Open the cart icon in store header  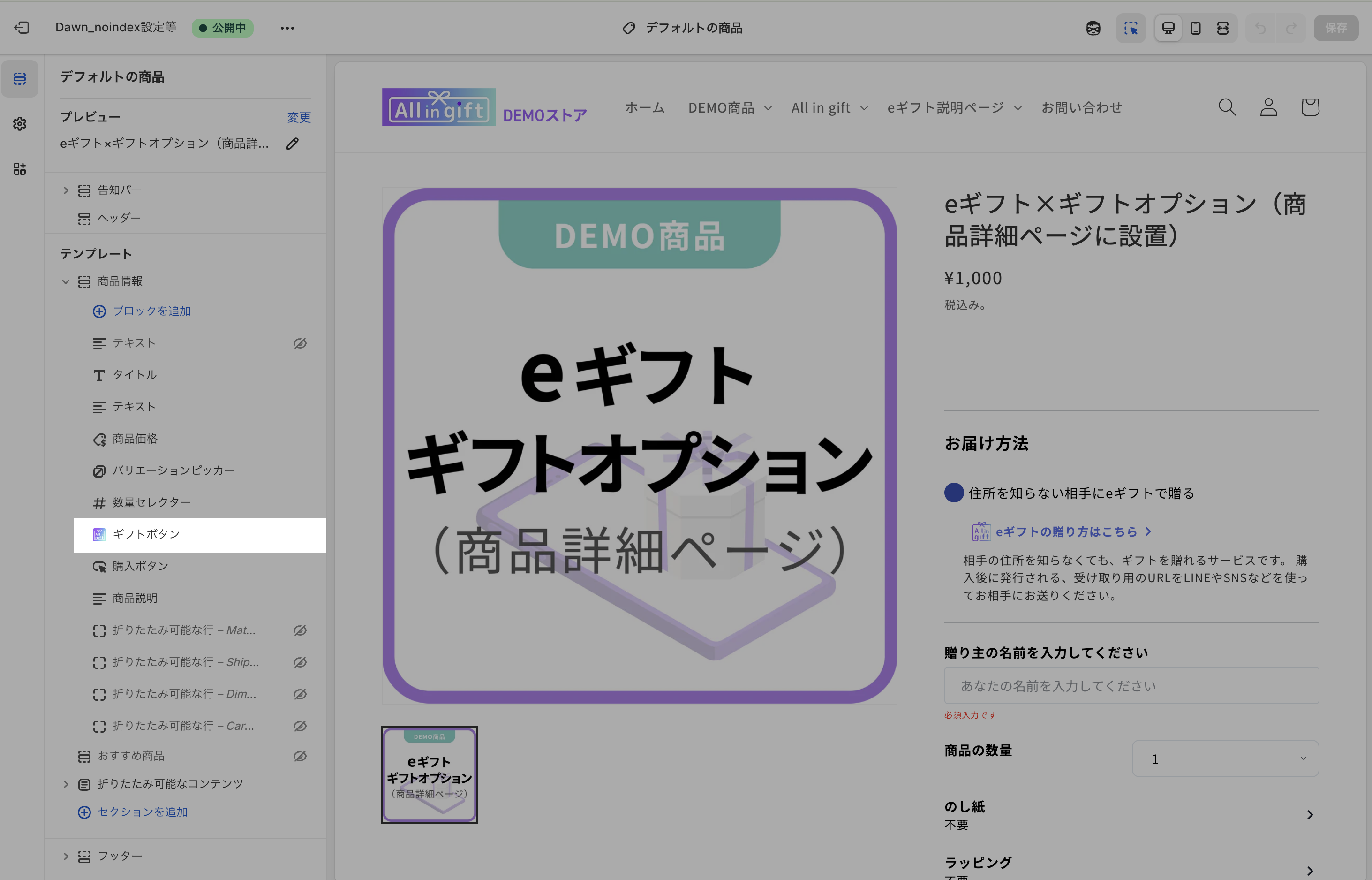[x=1310, y=107]
